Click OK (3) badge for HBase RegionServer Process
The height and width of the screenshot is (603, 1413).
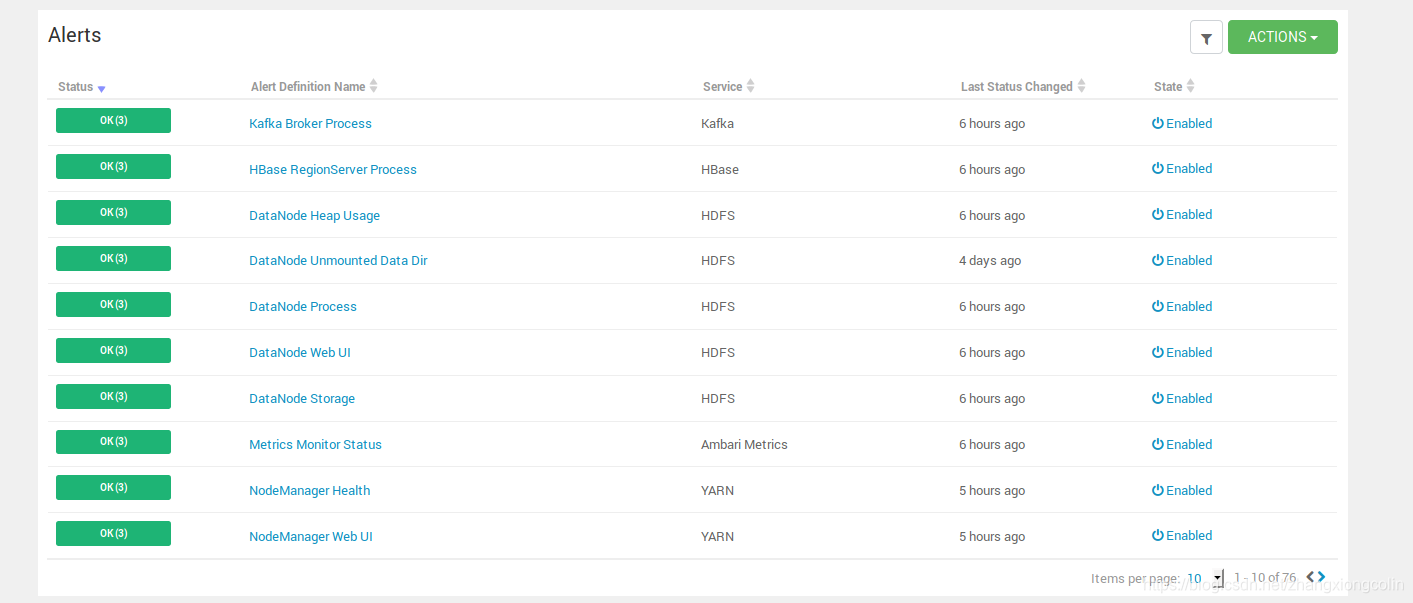point(113,167)
